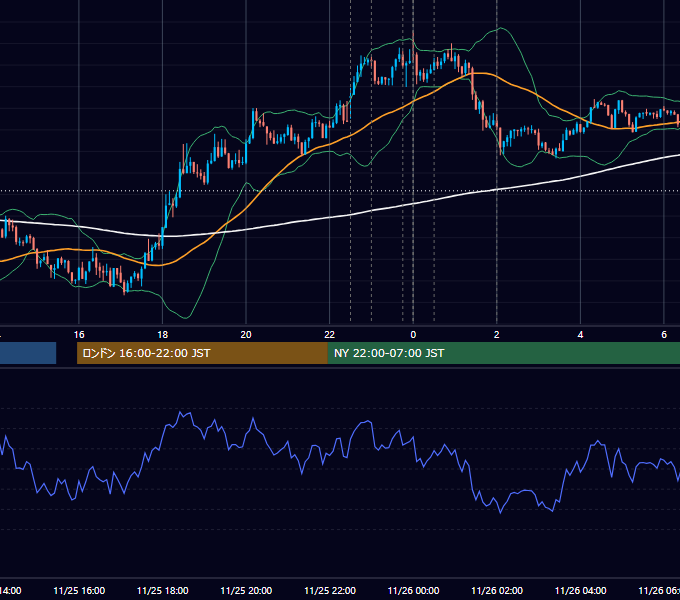The image size is (680, 600).
Task: Click the hour label 20 on the upper time axis
Action: pyautogui.click(x=246, y=335)
